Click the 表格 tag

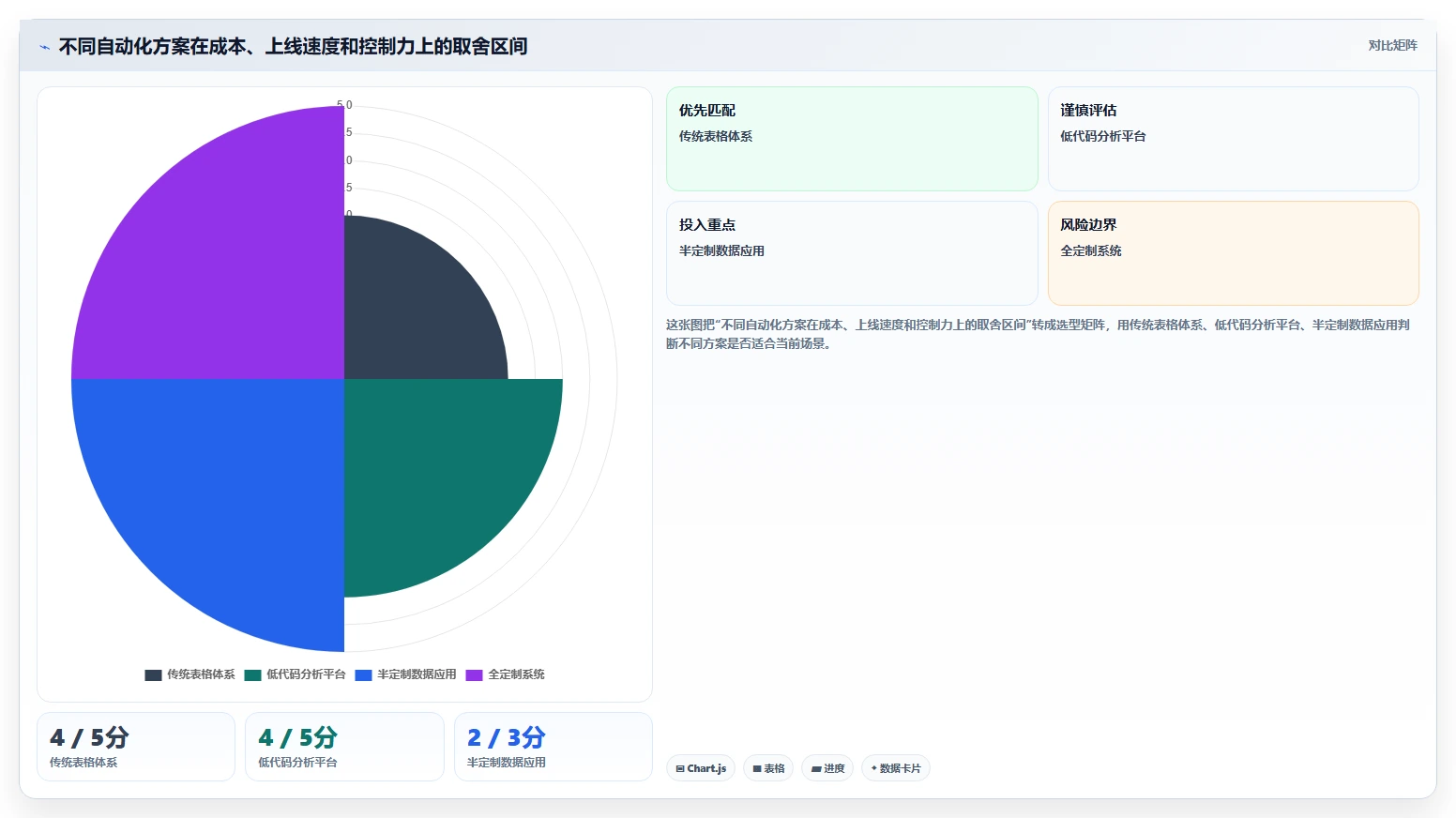click(768, 768)
